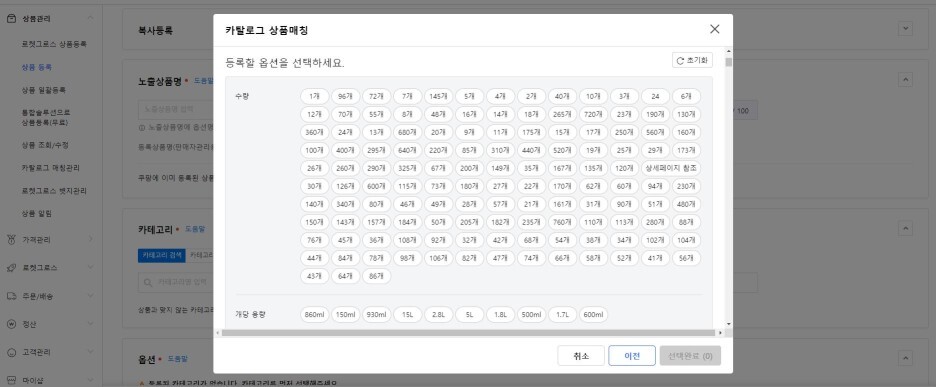This screenshot has width=936, height=387.
Task: Click the magnifier icon in category search
Action: 147,282
